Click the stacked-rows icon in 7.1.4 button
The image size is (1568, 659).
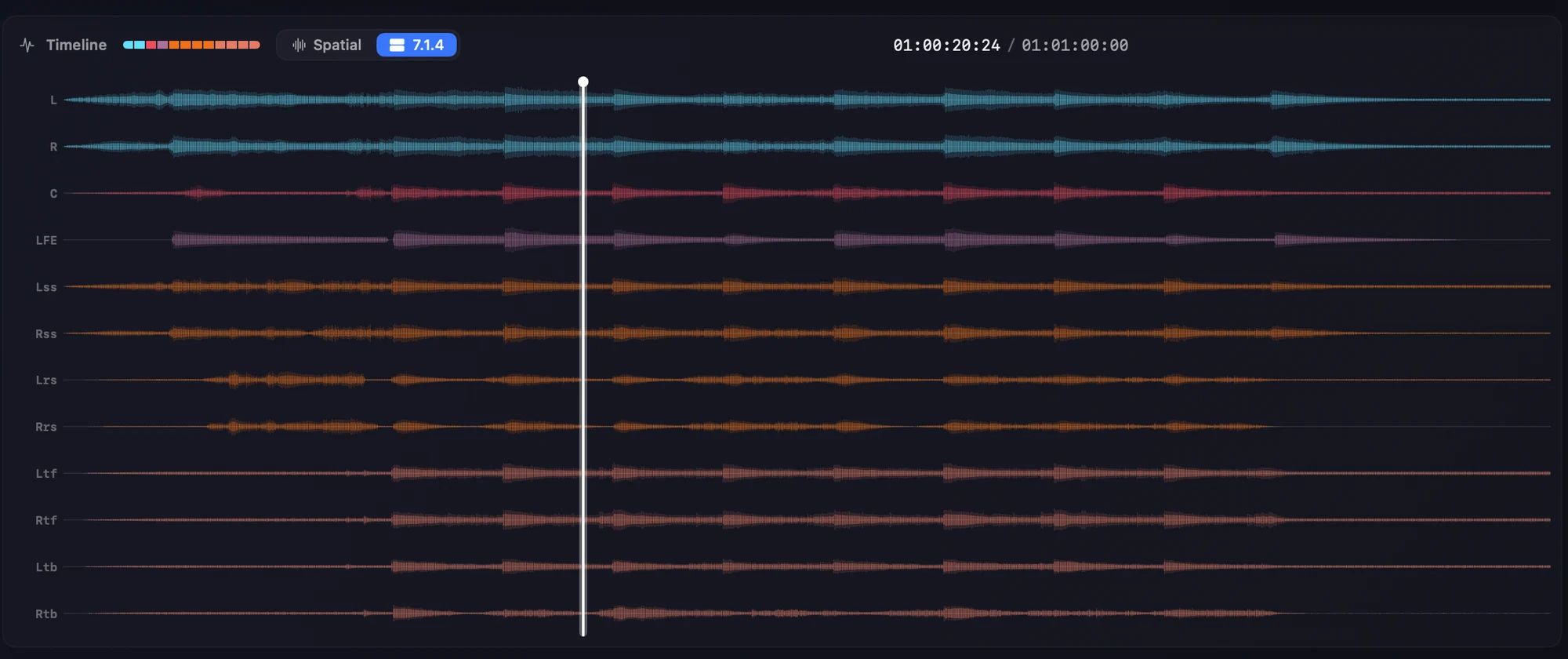tap(397, 45)
